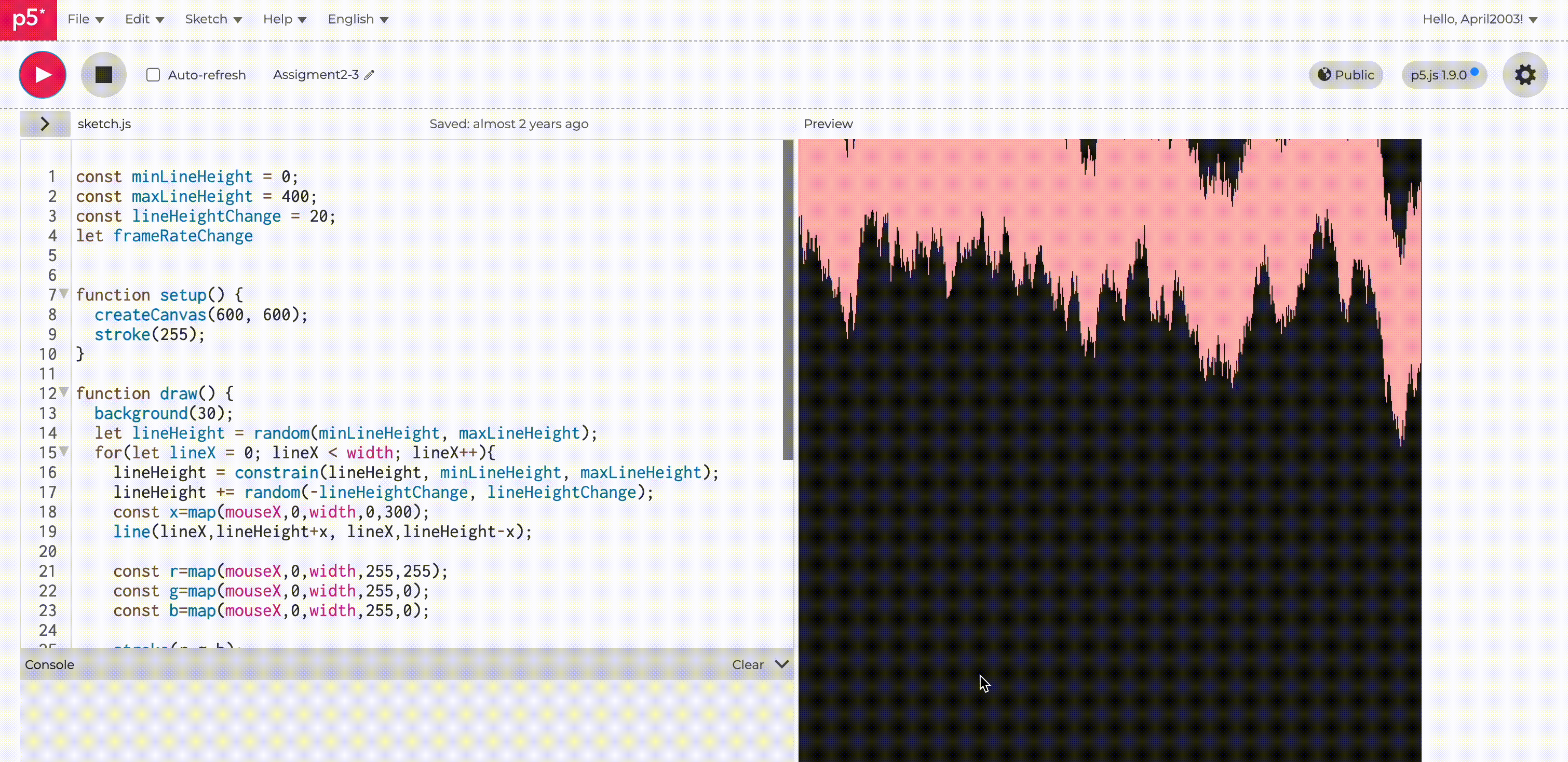1568x762 pixels.
Task: Open the settings gear icon
Action: 1525,75
